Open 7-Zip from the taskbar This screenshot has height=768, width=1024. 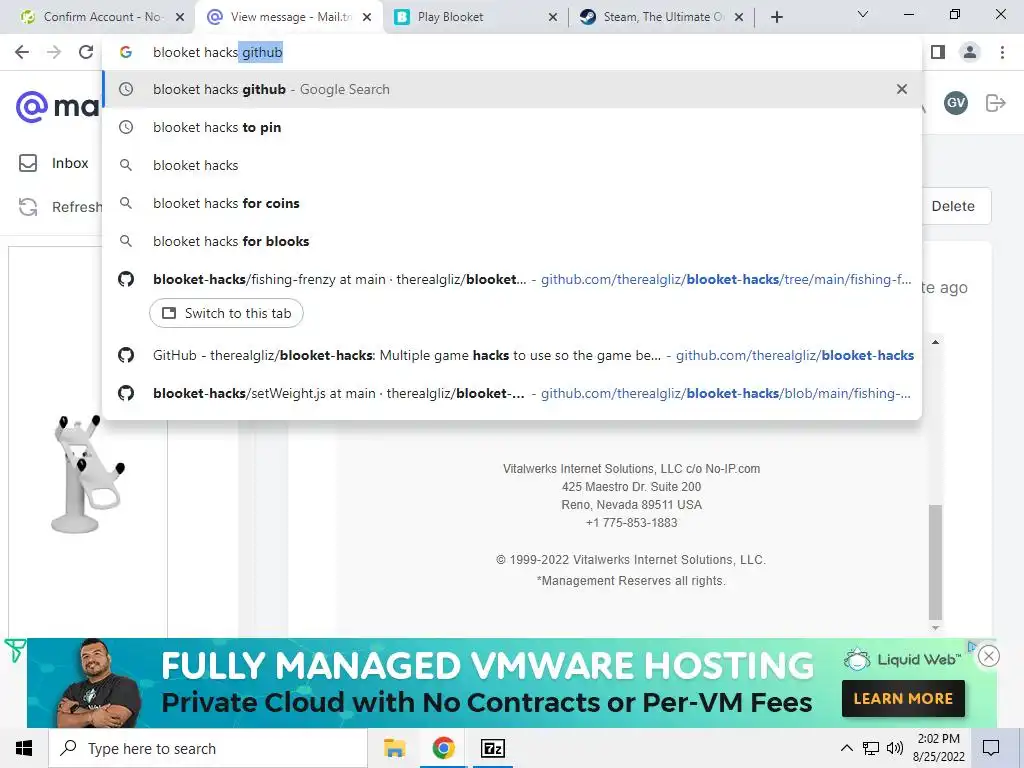(x=492, y=748)
